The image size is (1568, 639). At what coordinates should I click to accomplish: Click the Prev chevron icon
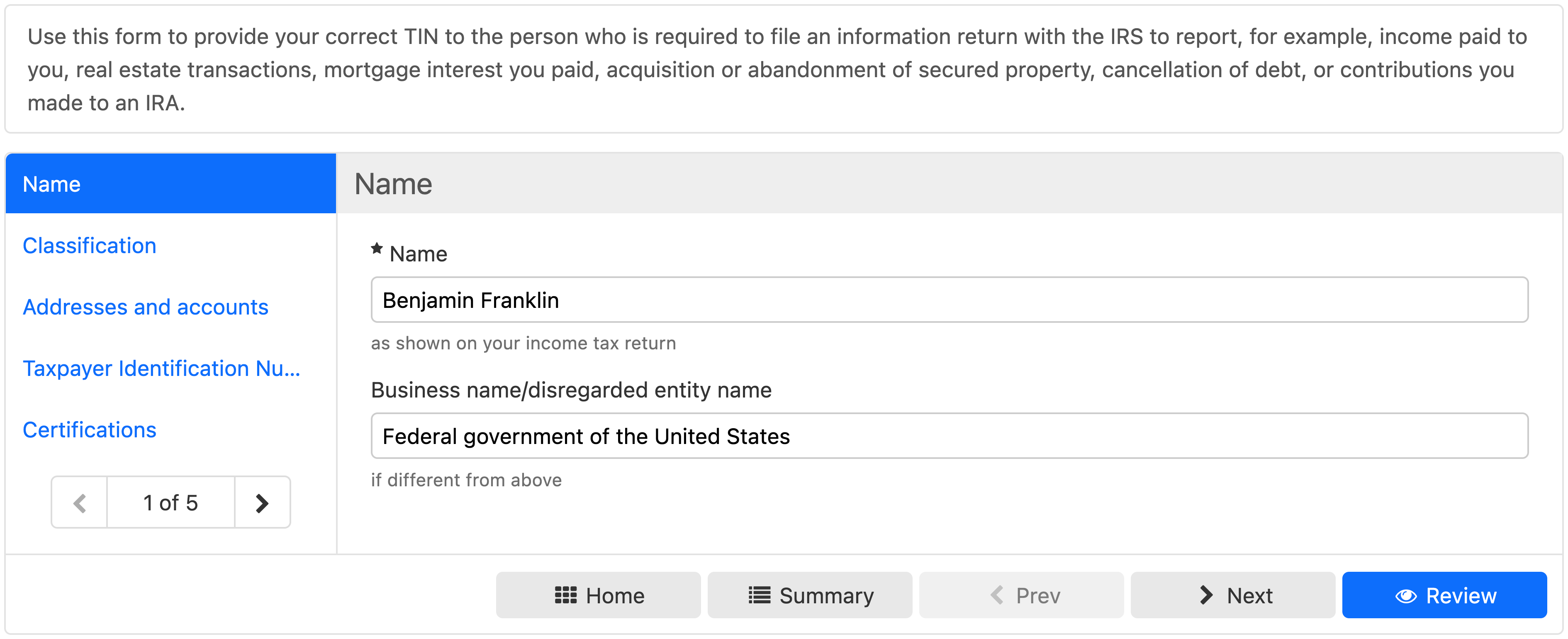click(996, 595)
